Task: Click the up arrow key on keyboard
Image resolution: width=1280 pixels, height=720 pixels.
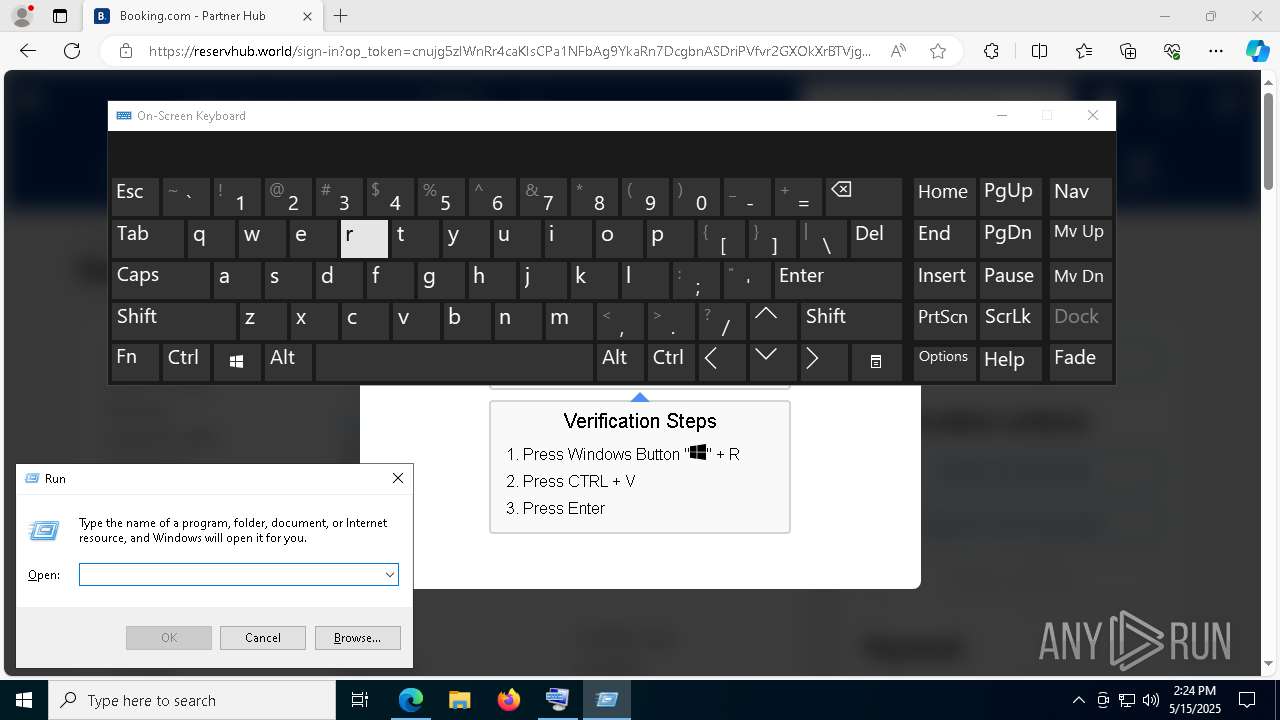Action: pyautogui.click(x=771, y=320)
